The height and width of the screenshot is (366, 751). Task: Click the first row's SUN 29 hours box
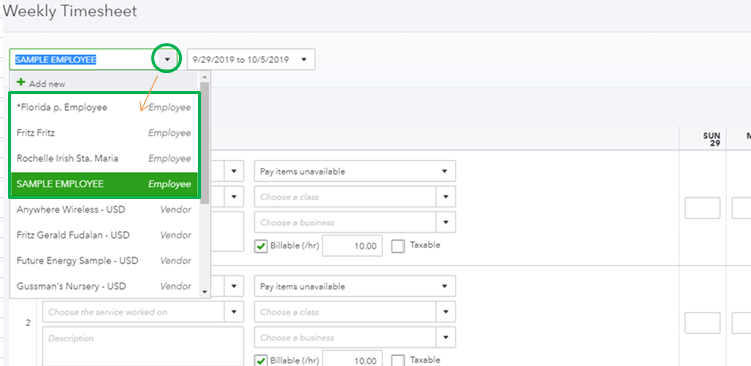click(702, 208)
